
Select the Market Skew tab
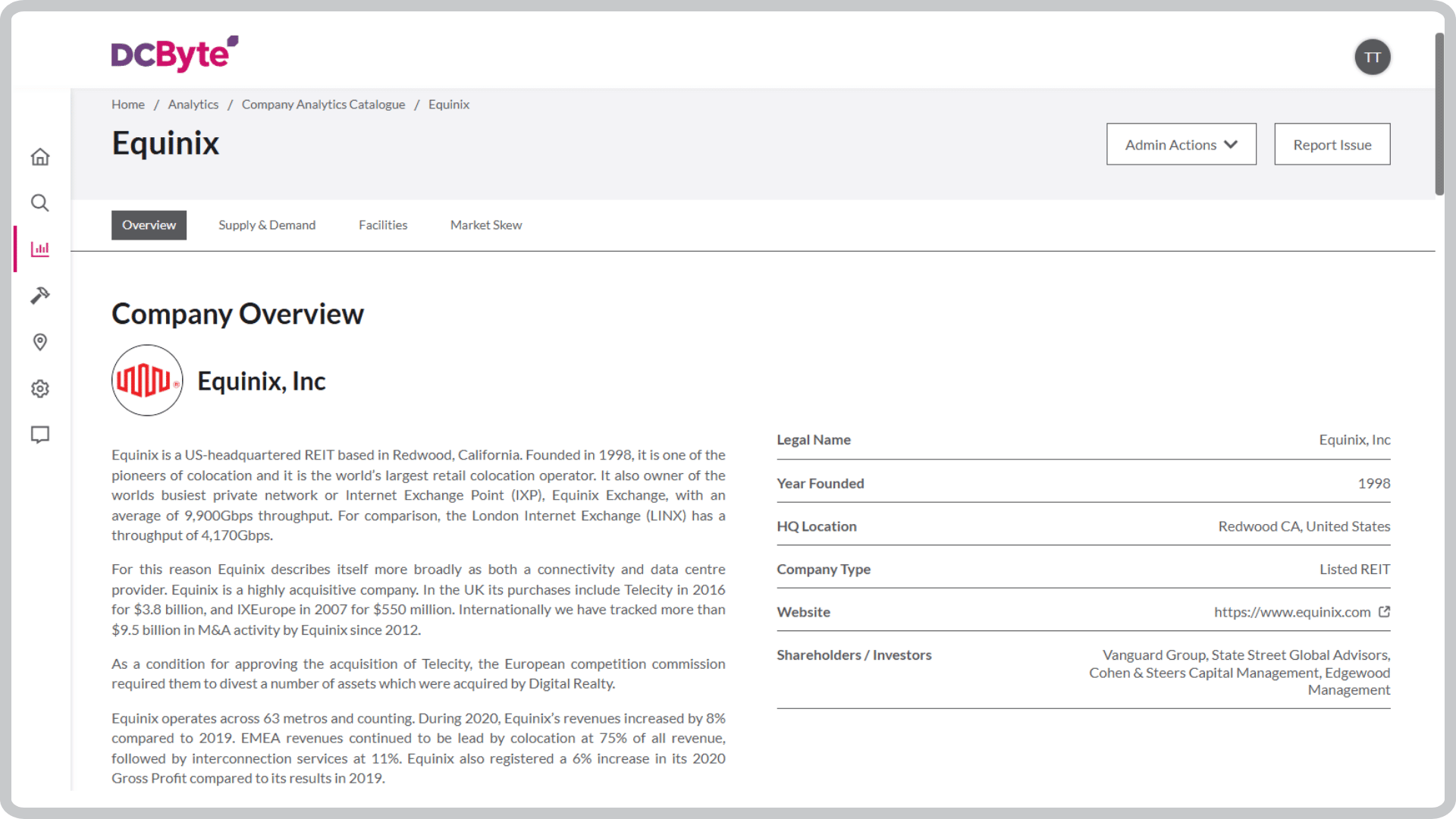tap(485, 224)
